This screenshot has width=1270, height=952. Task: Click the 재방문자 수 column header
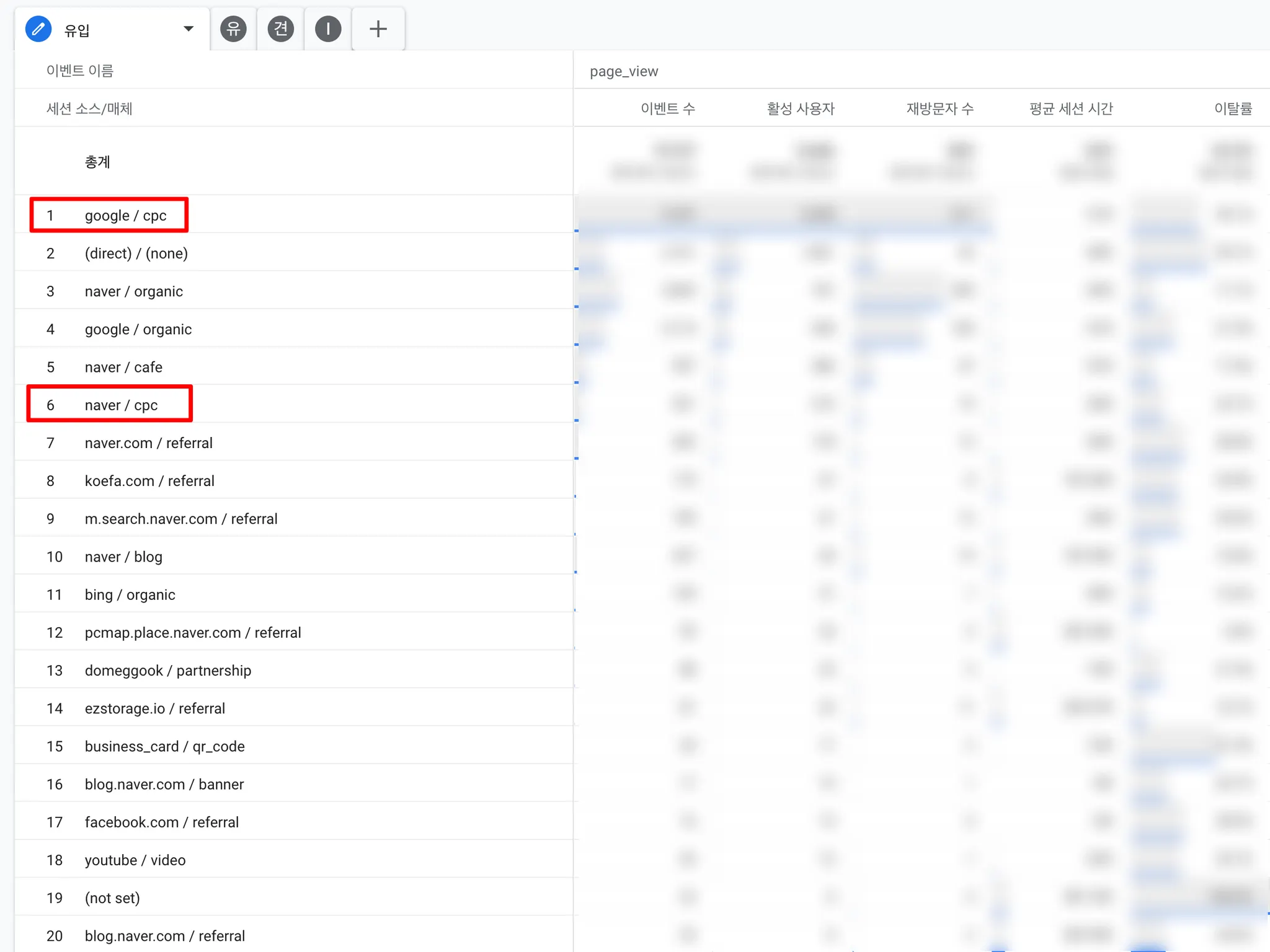click(x=939, y=108)
